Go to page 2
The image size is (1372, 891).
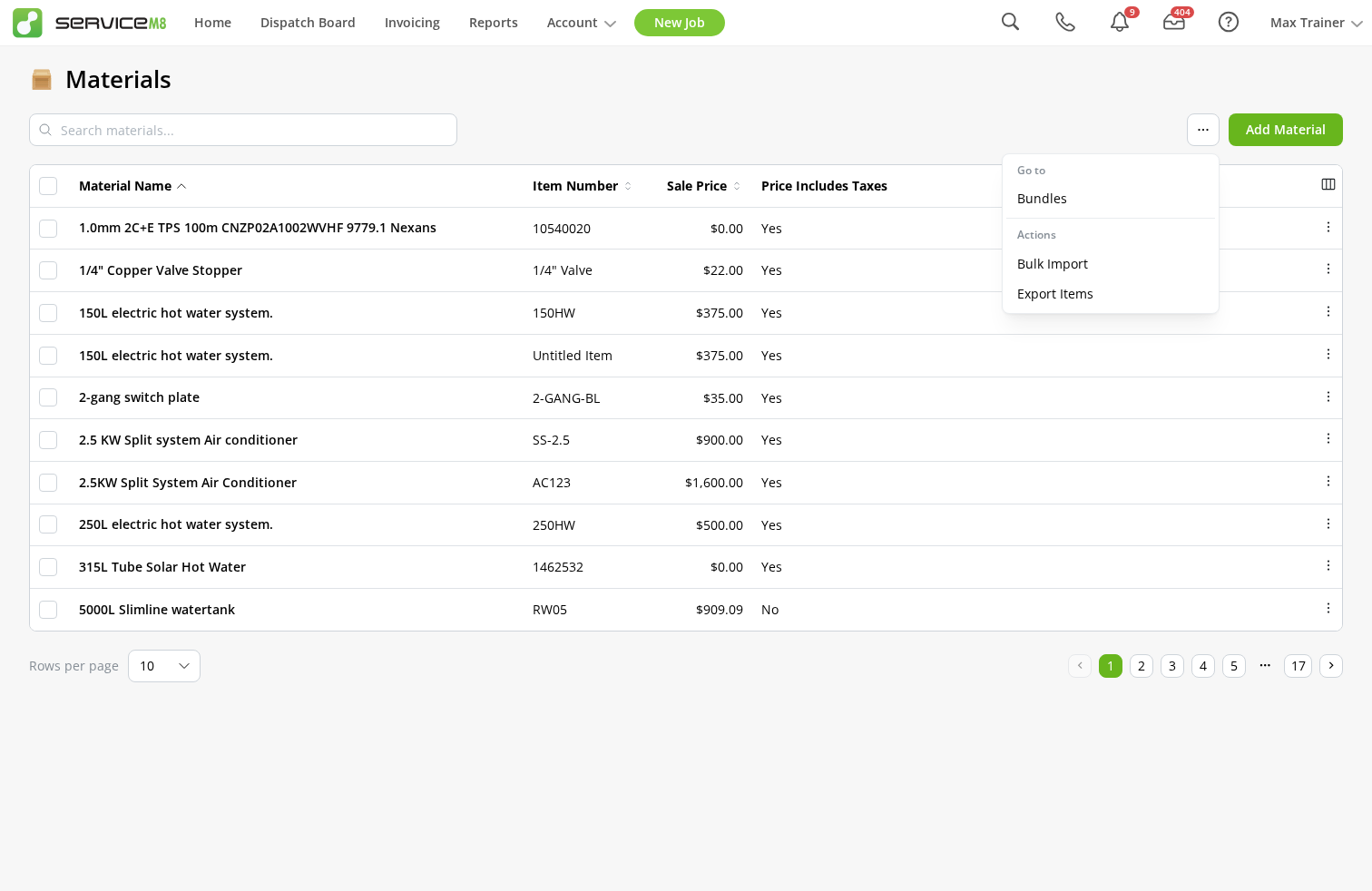(1142, 666)
